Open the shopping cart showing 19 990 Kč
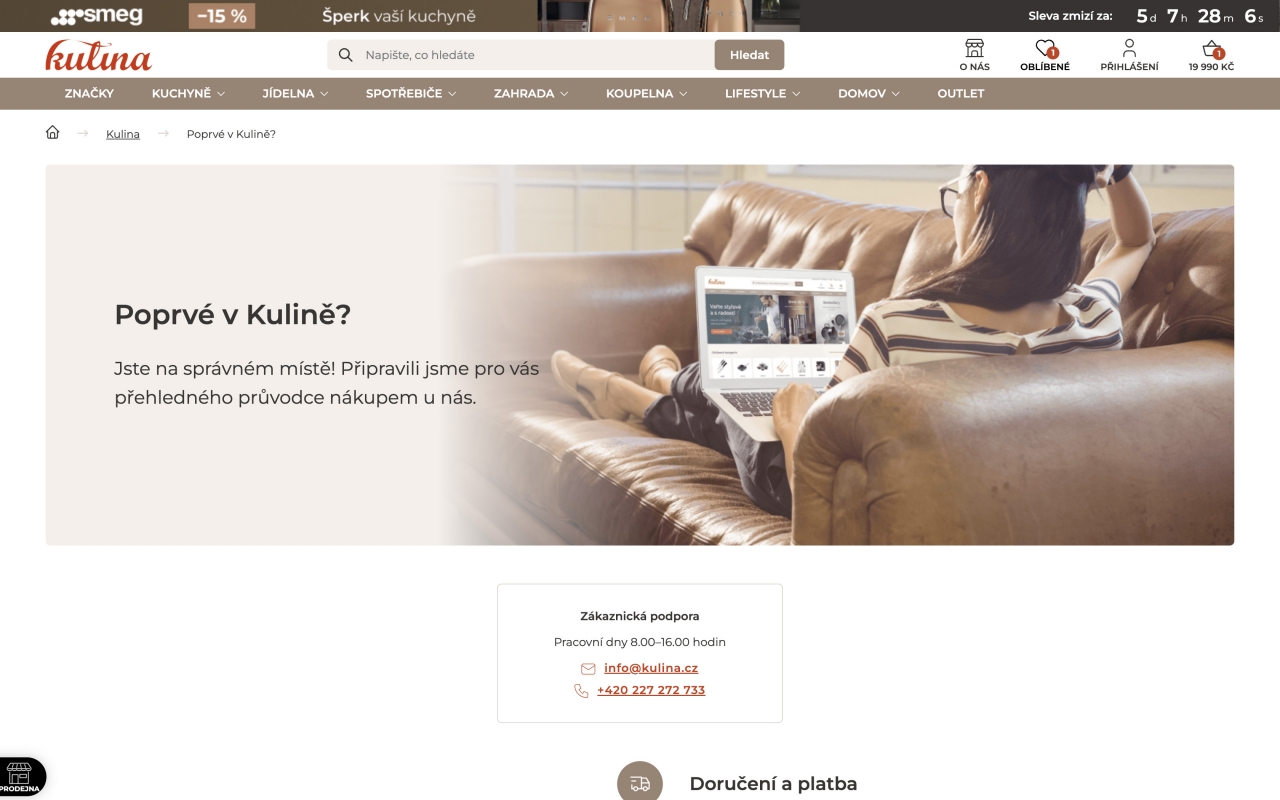 point(1211,55)
